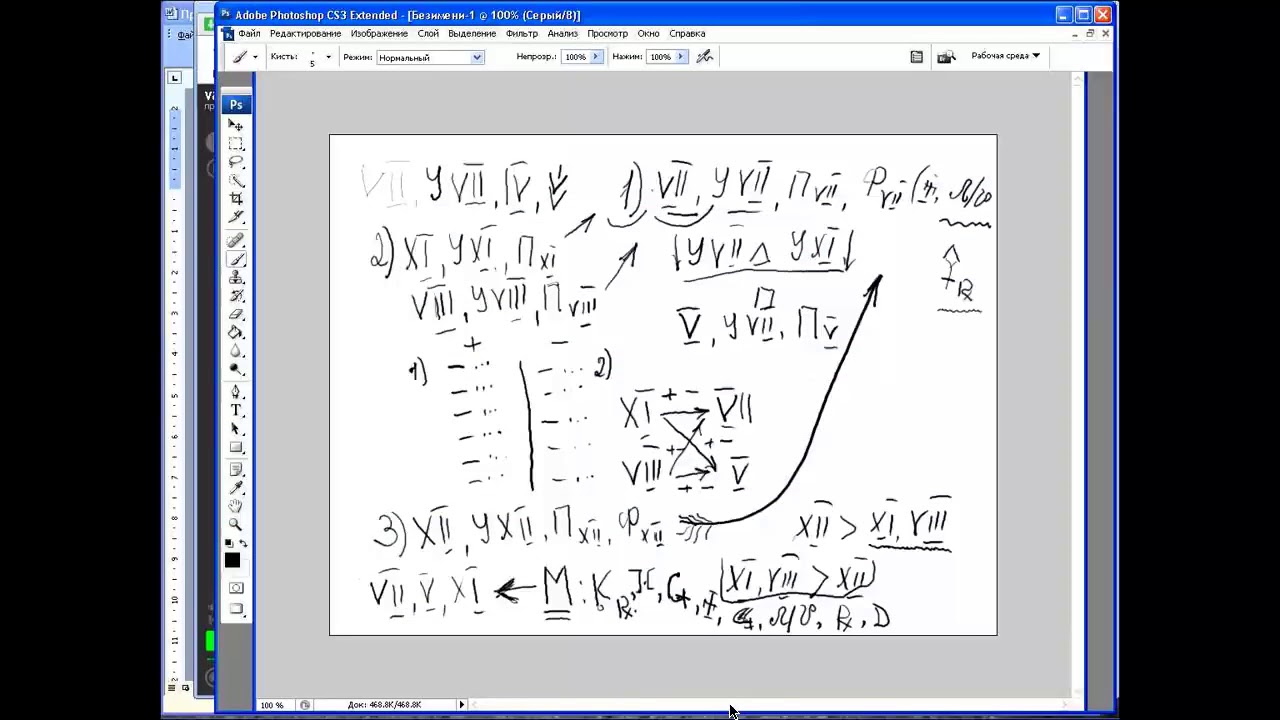Open the Справка menu

687,33
